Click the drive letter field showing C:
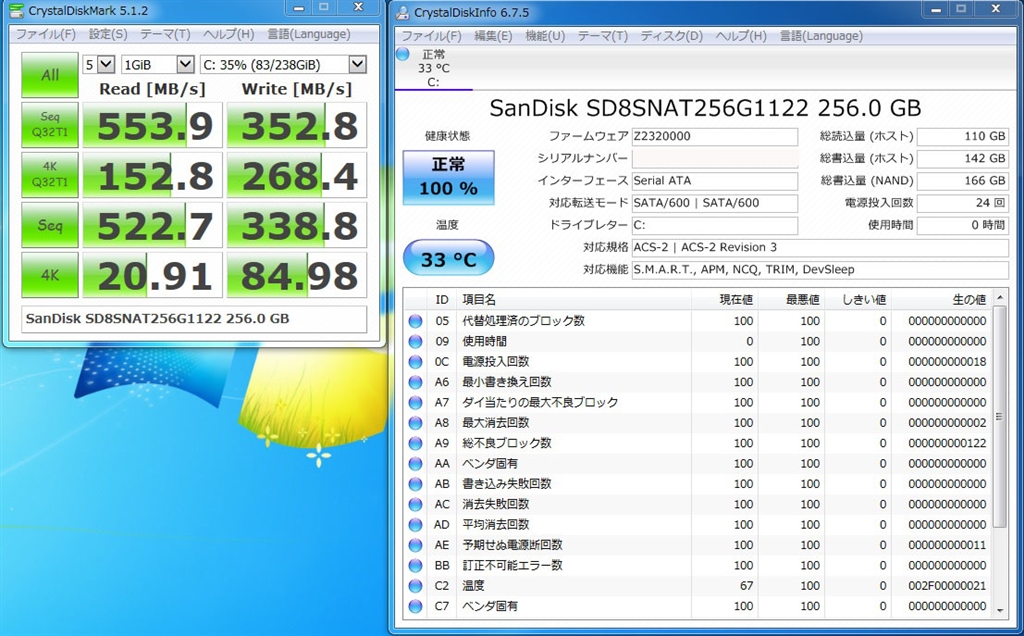 pos(714,225)
